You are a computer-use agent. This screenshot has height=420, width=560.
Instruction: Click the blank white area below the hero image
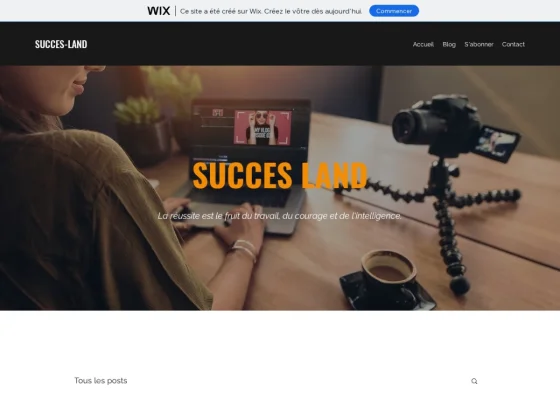[x=280, y=339]
